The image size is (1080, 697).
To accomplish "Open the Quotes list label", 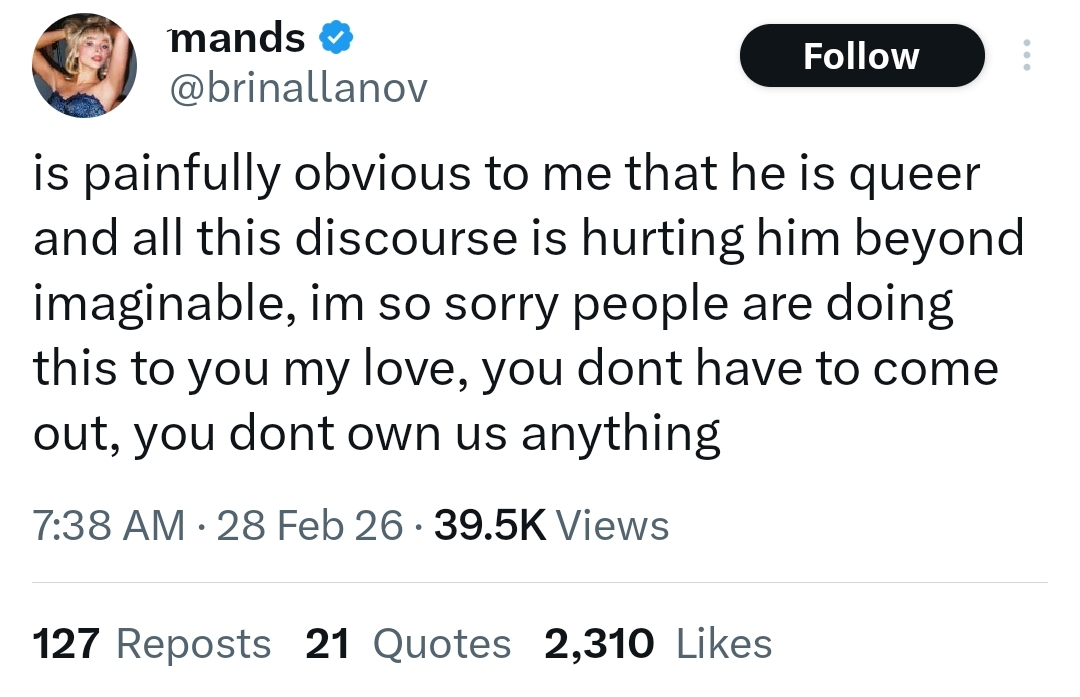I will coord(441,644).
